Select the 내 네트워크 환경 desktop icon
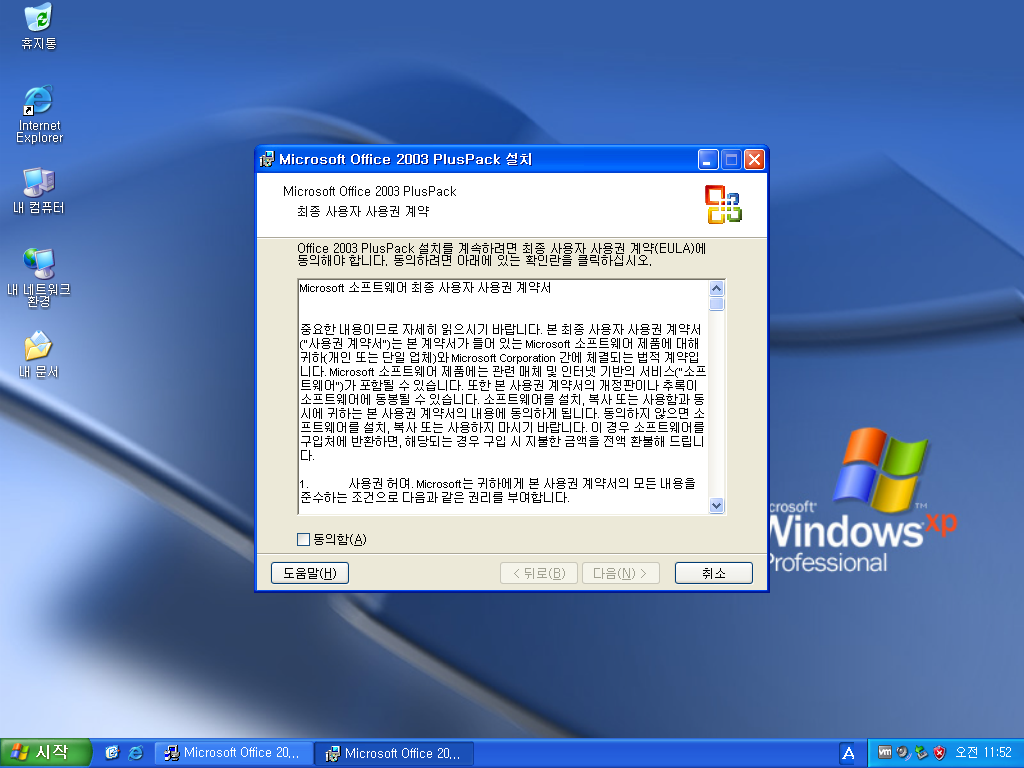 click(39, 278)
